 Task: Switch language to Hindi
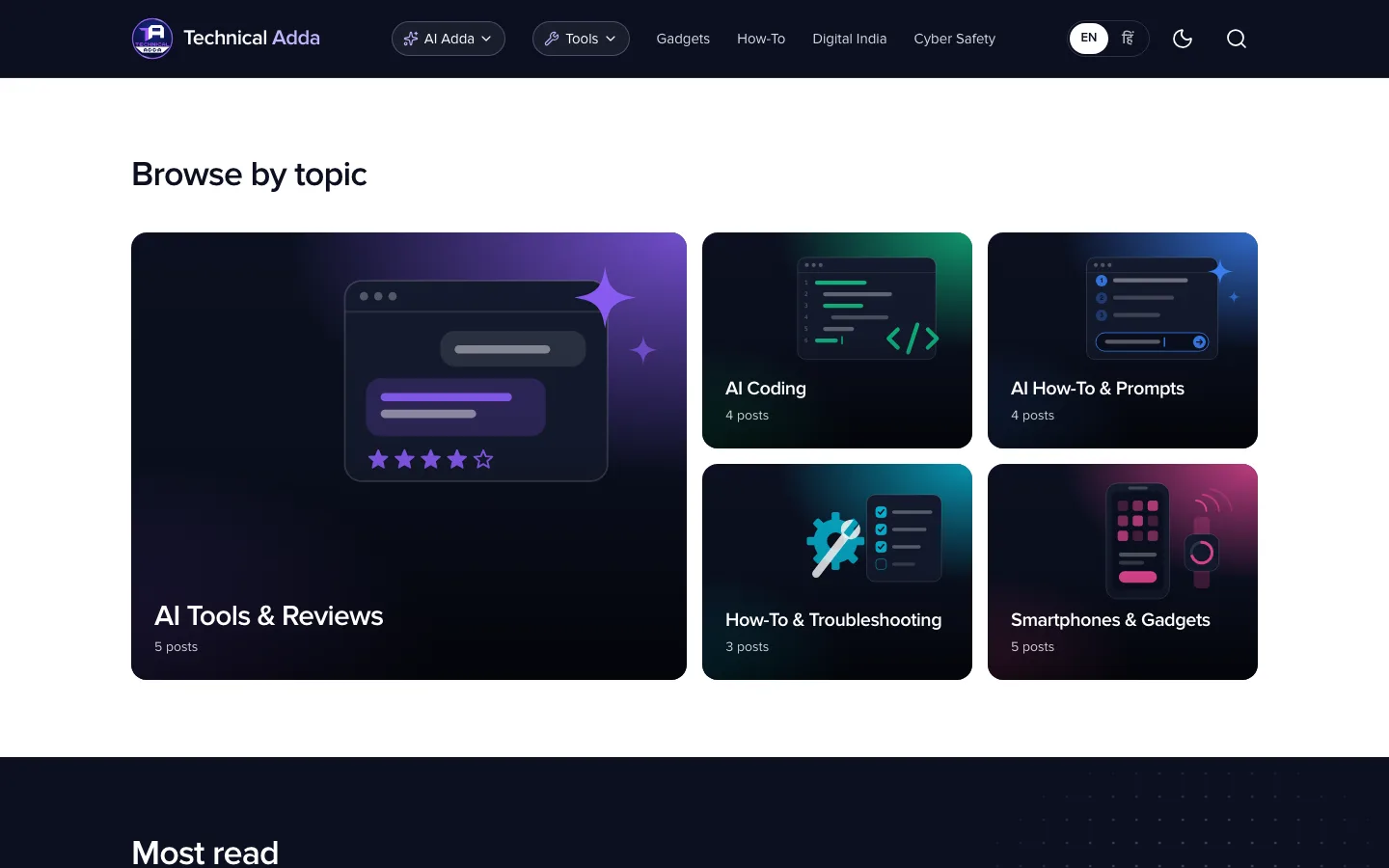pyautogui.click(x=1128, y=39)
